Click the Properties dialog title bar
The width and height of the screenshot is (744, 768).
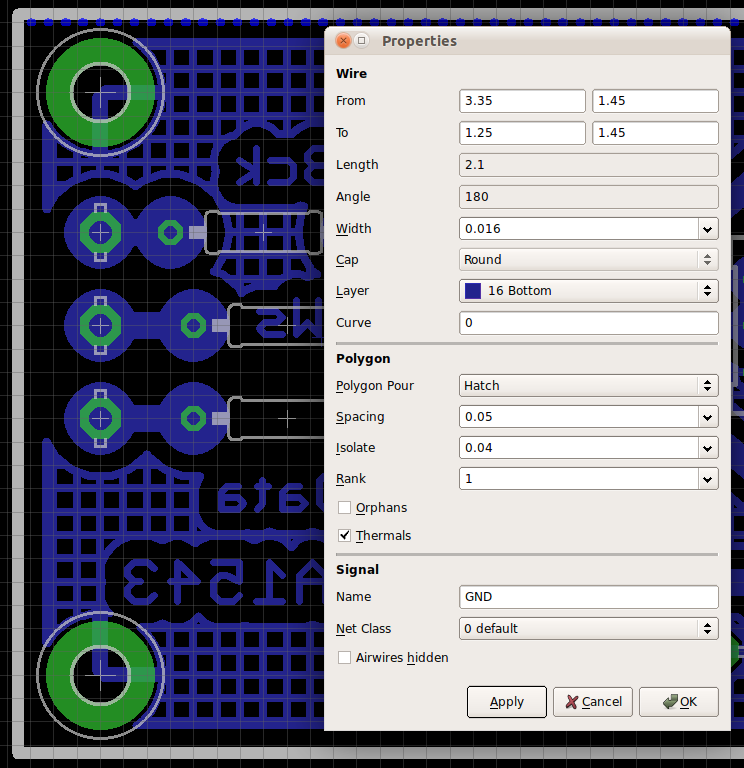tap(527, 41)
